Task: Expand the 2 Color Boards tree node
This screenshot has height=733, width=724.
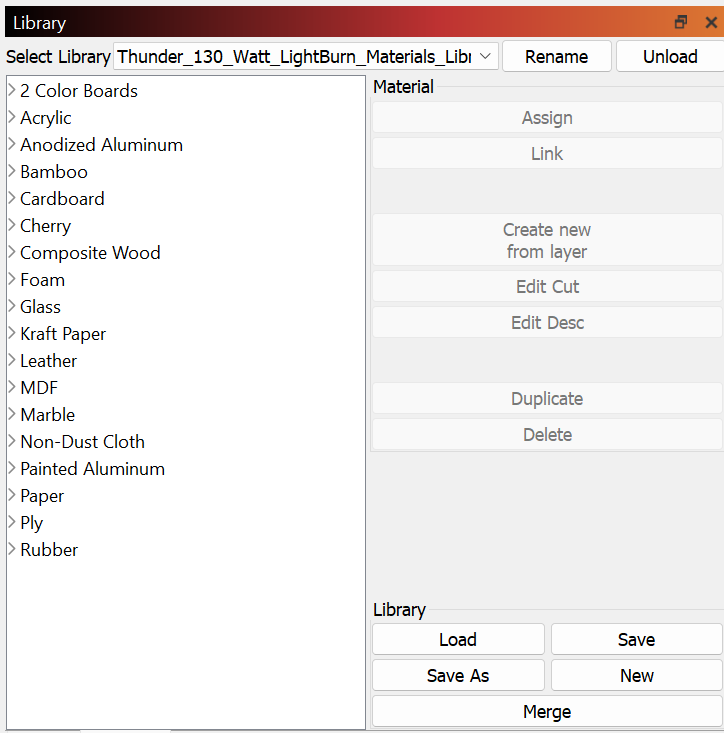Action: tap(12, 91)
